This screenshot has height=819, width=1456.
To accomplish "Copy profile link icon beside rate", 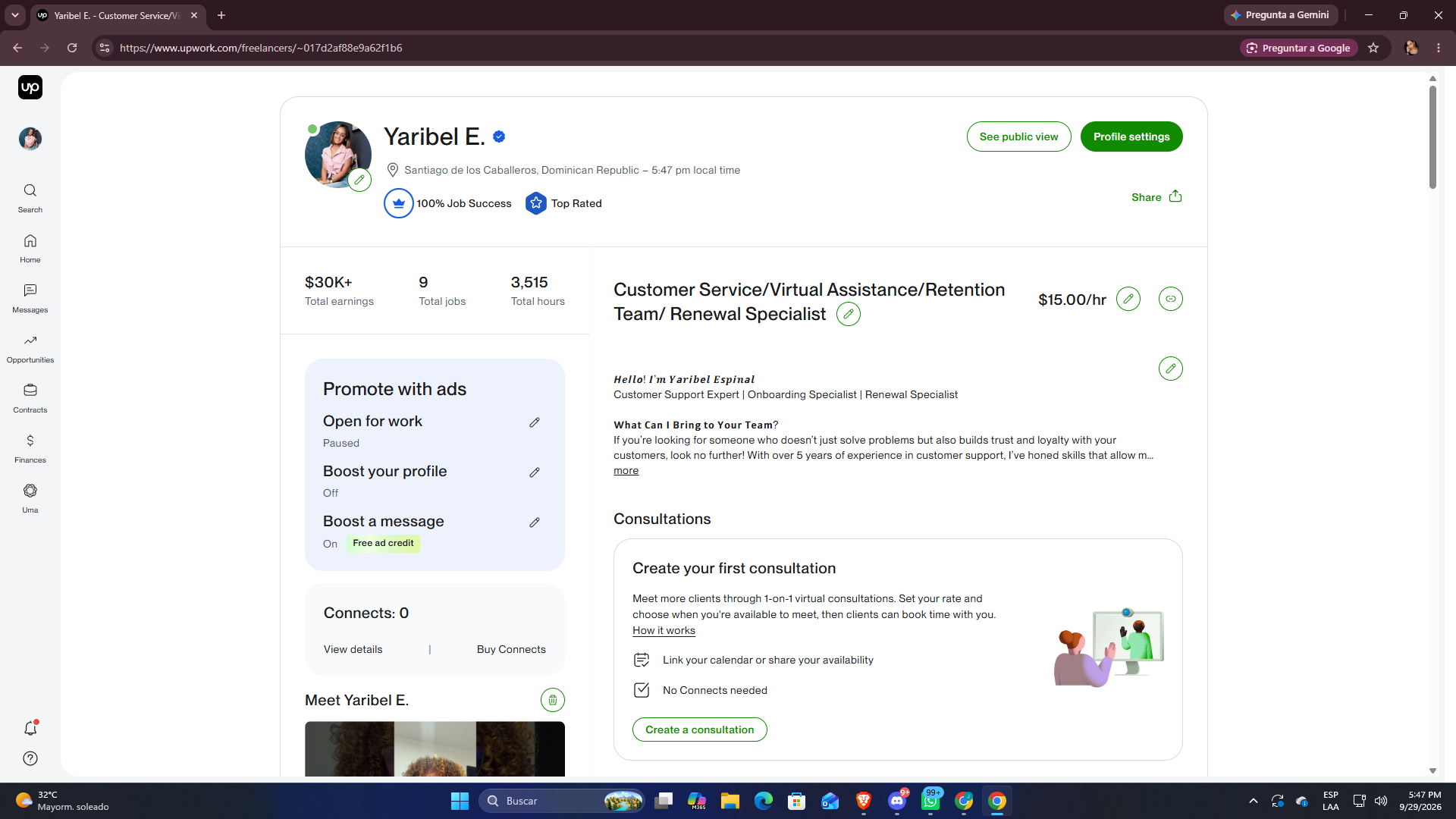I will (x=1171, y=299).
